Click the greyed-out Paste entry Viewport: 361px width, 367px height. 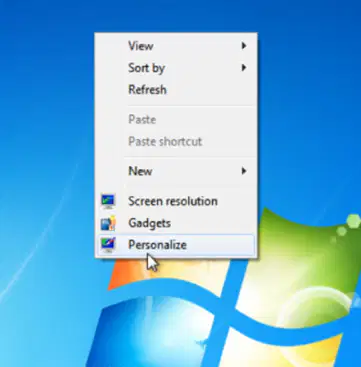(176, 120)
